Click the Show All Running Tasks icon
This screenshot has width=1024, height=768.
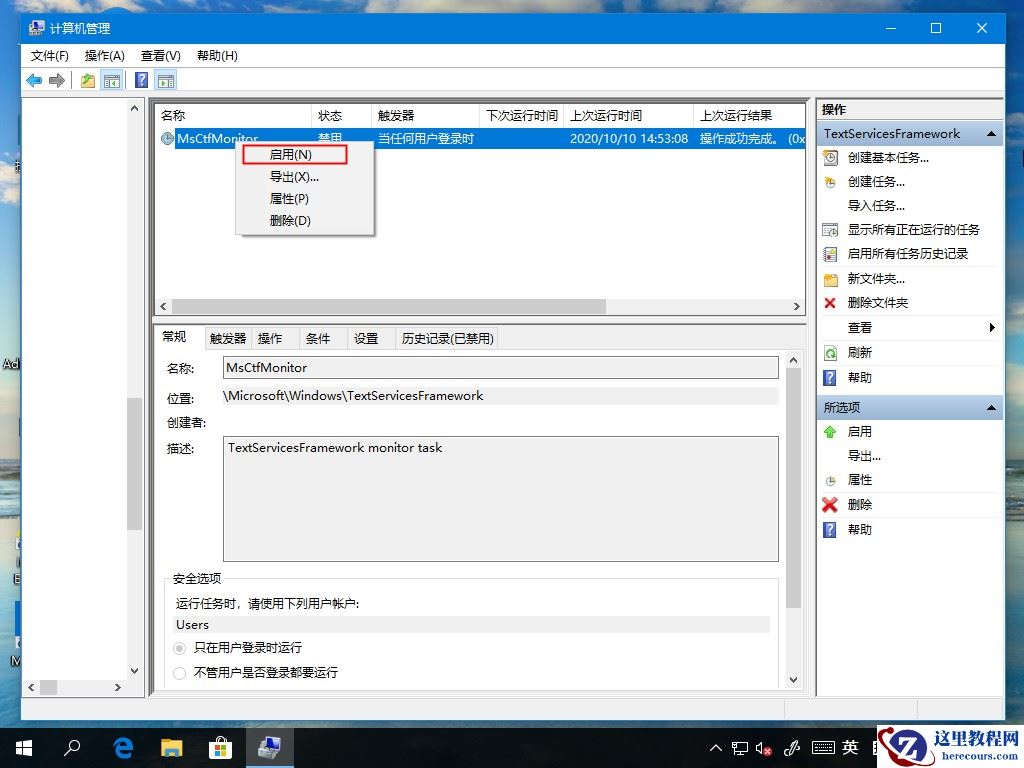pos(830,229)
